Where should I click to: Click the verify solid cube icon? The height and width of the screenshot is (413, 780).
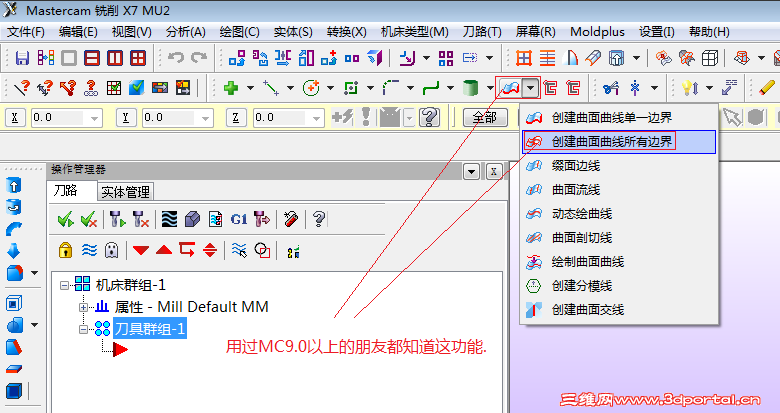pyautogui.click(x=192, y=219)
